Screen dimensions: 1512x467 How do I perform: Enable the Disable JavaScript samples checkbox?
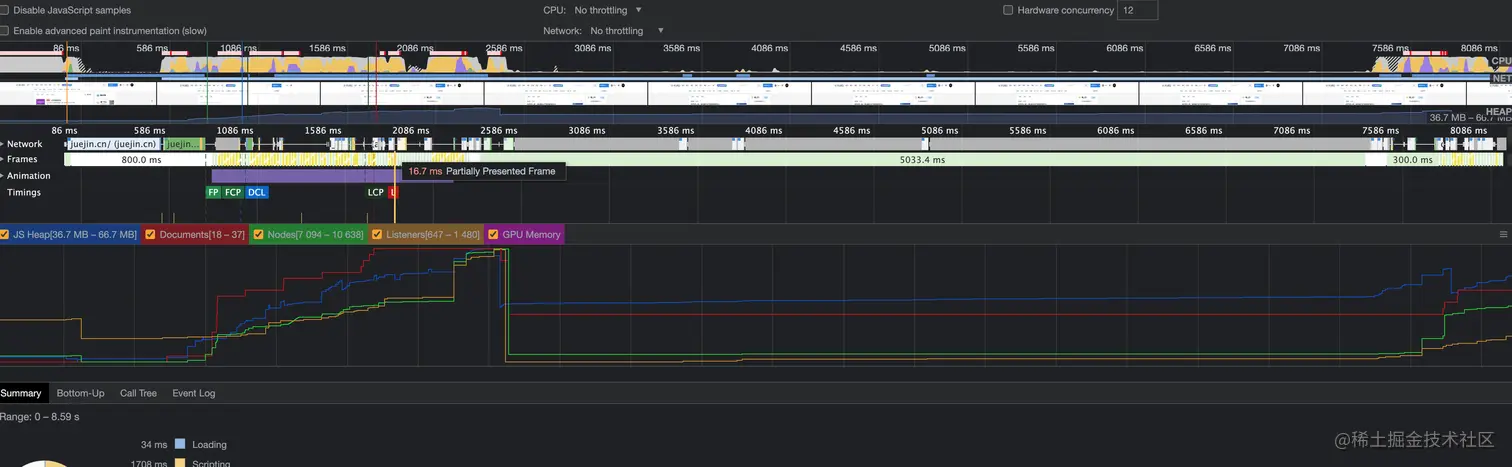[4, 10]
